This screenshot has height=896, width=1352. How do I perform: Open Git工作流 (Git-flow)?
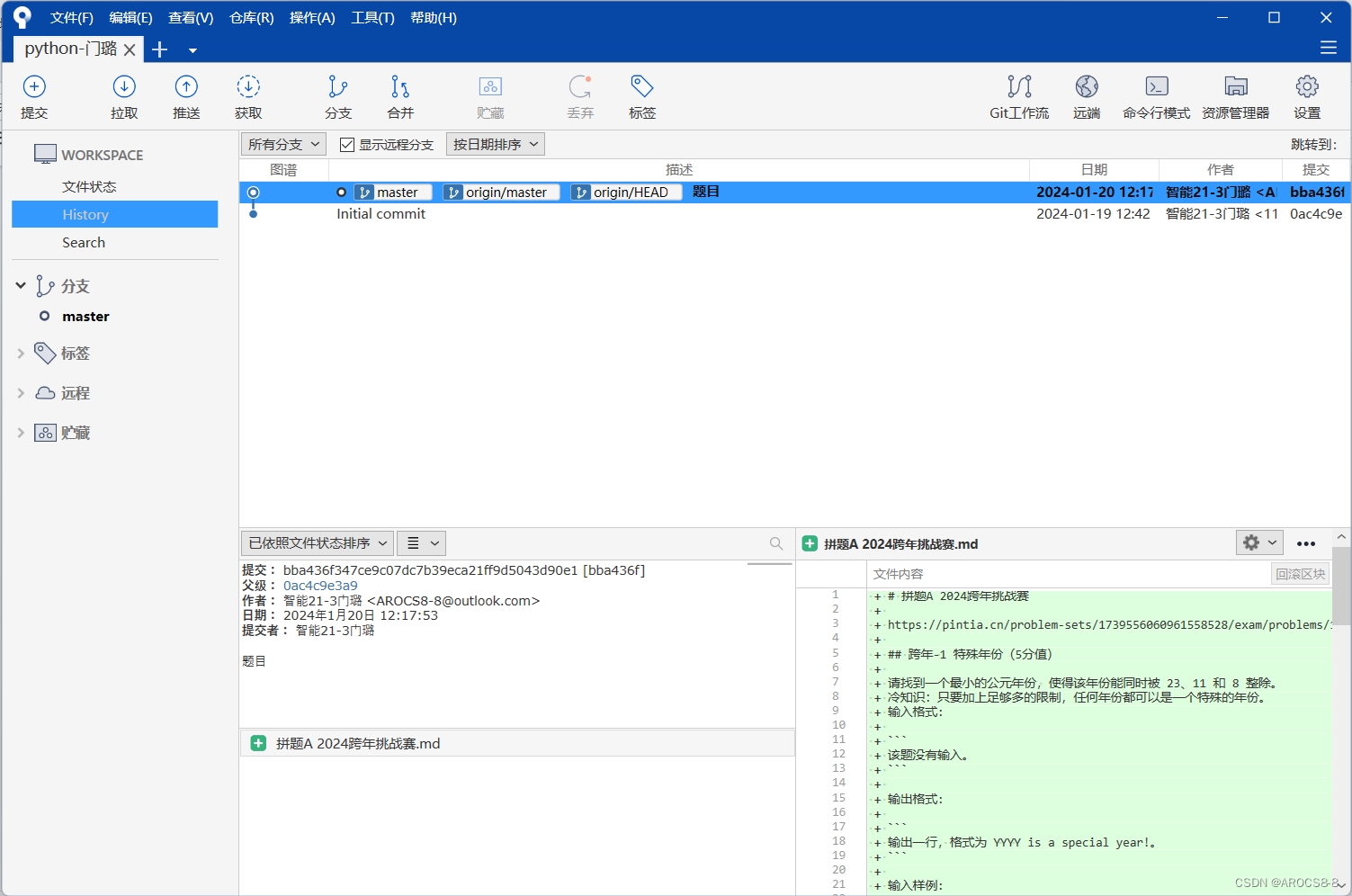coord(1019,96)
